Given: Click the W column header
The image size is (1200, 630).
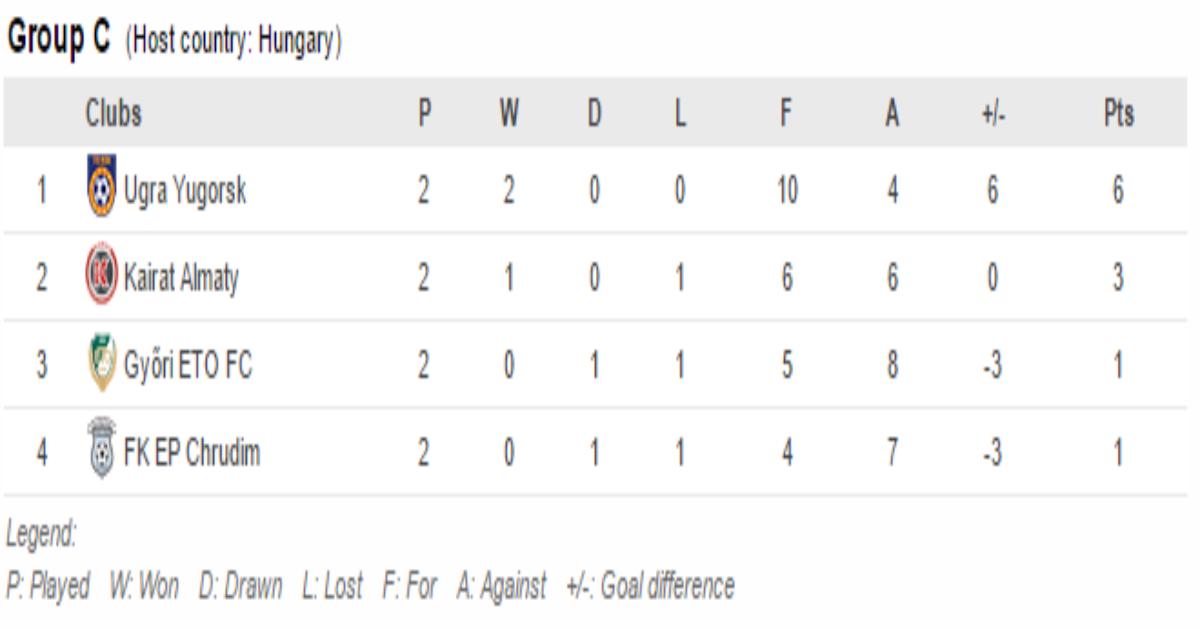Looking at the screenshot, I should [x=509, y=114].
